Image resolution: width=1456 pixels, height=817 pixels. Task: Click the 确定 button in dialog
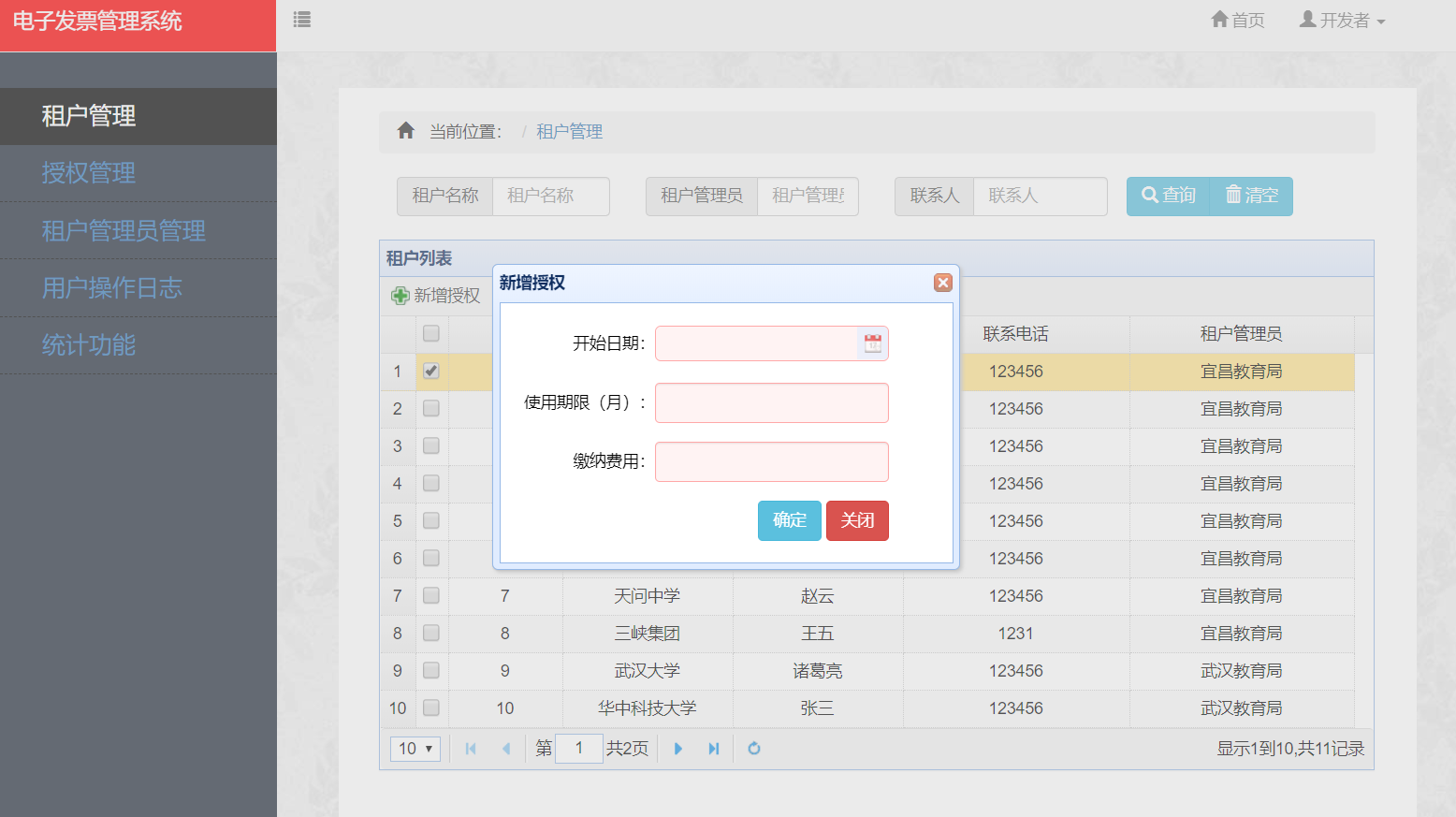790,520
